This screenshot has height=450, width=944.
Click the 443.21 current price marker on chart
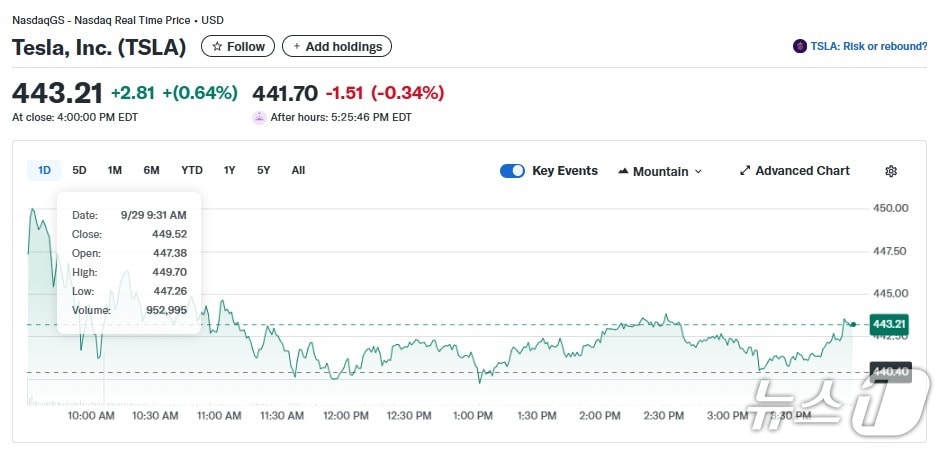(888, 324)
